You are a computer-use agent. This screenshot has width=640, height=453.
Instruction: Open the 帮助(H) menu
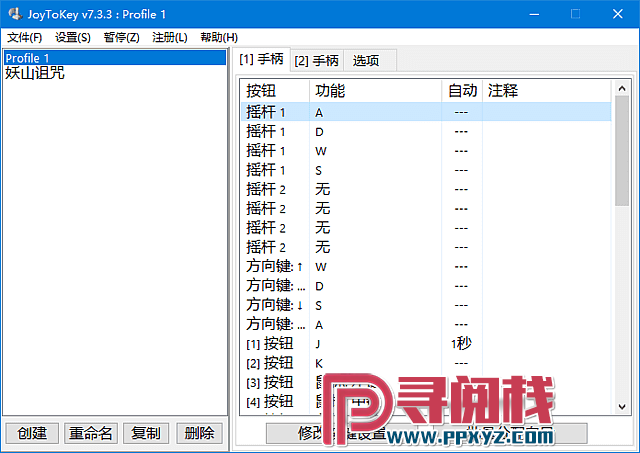click(x=219, y=38)
